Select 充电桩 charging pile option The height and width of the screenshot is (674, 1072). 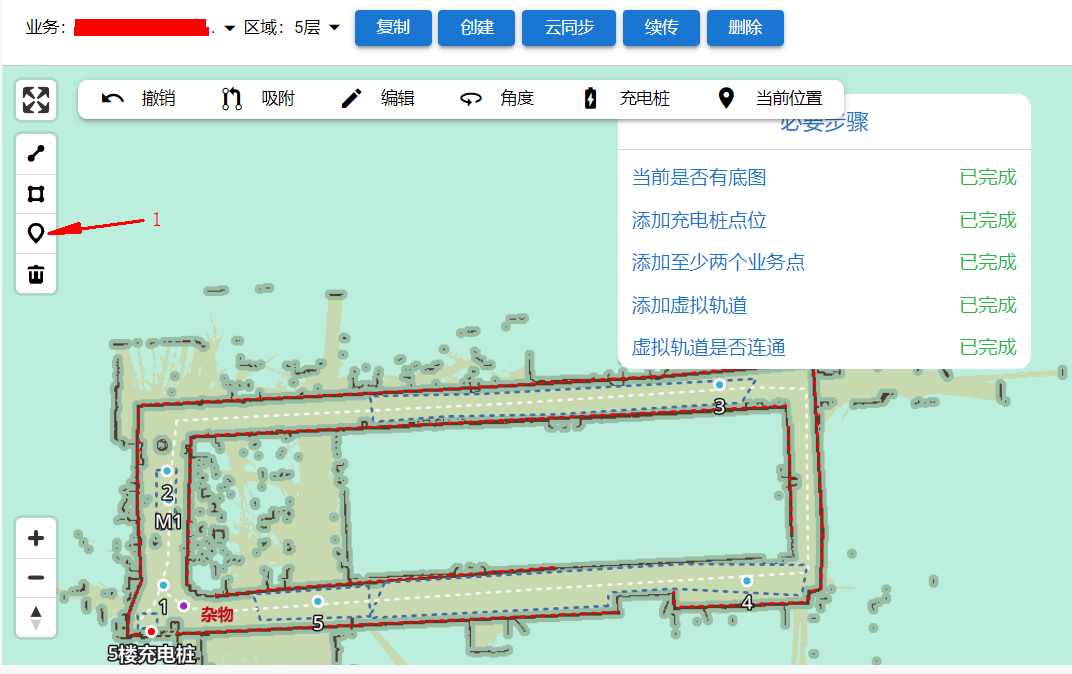(x=626, y=98)
